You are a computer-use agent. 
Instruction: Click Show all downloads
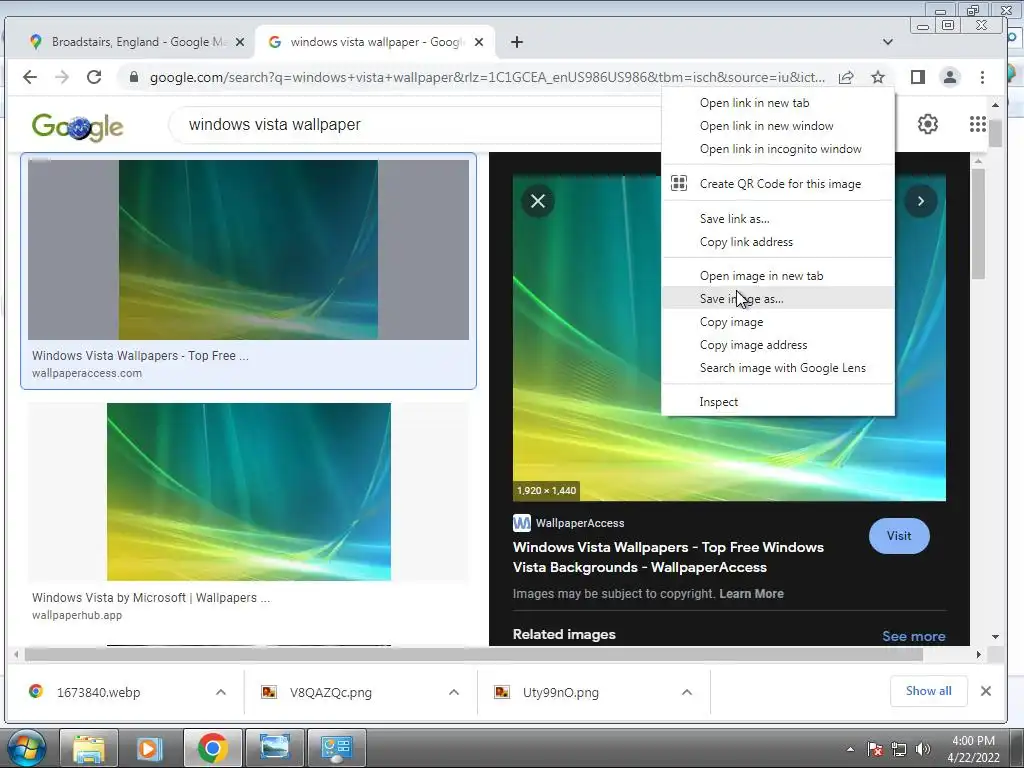tap(928, 691)
